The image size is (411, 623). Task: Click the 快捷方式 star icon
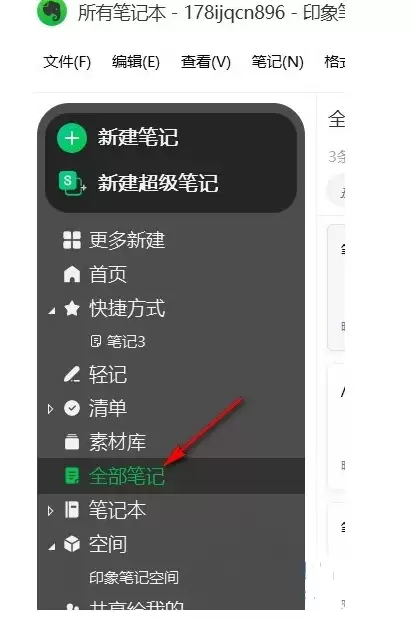[72, 308]
